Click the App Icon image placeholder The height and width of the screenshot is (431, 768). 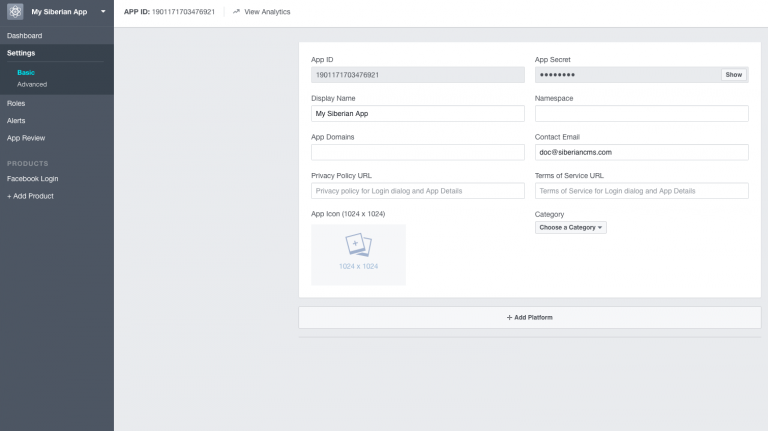pos(358,254)
